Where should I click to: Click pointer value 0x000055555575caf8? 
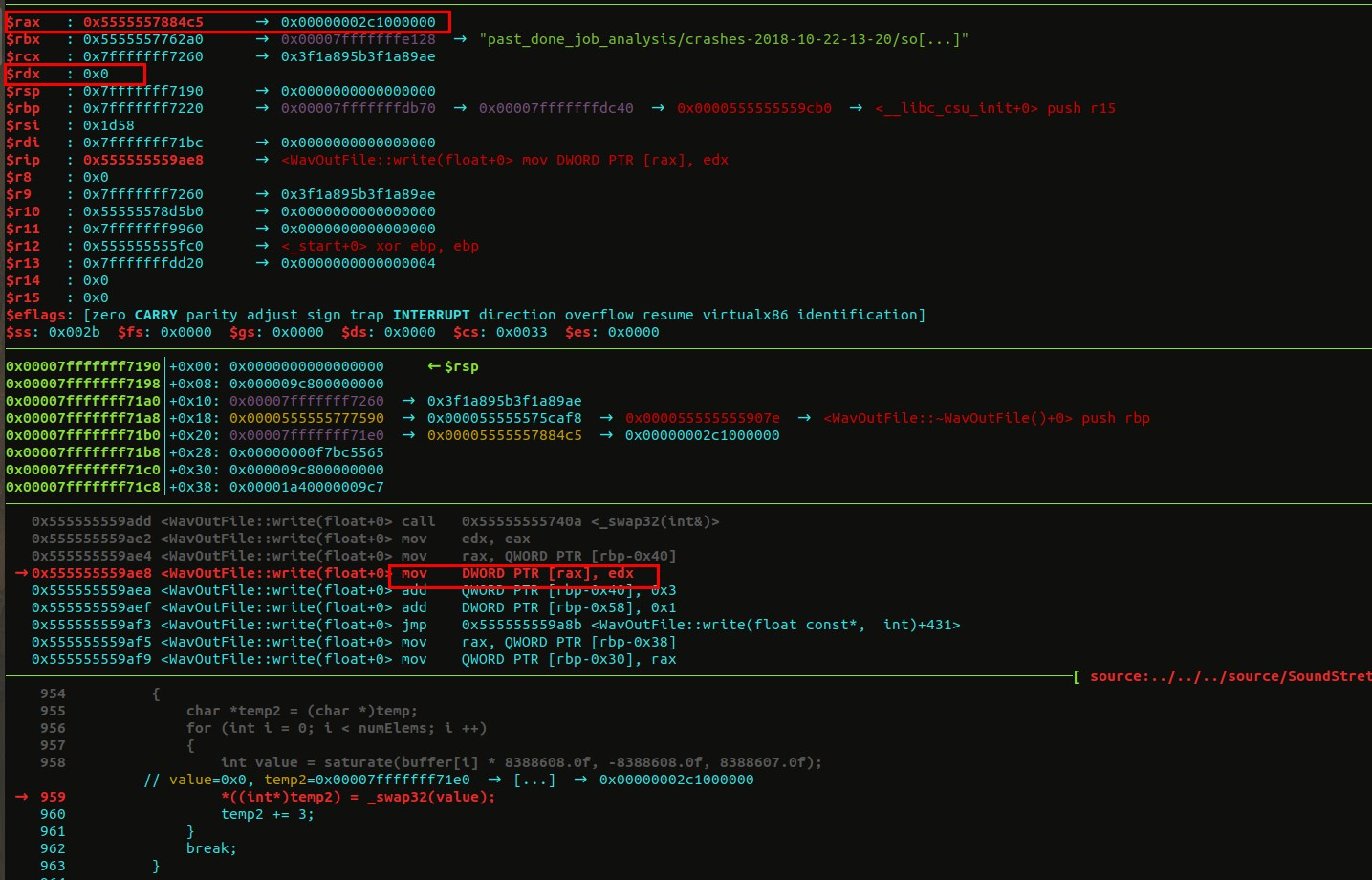pos(505,418)
